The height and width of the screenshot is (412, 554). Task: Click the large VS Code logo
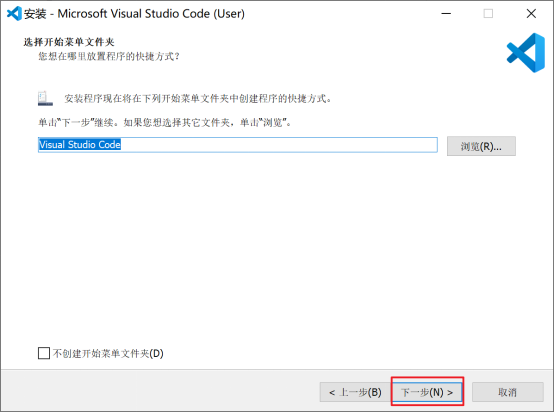[526, 53]
